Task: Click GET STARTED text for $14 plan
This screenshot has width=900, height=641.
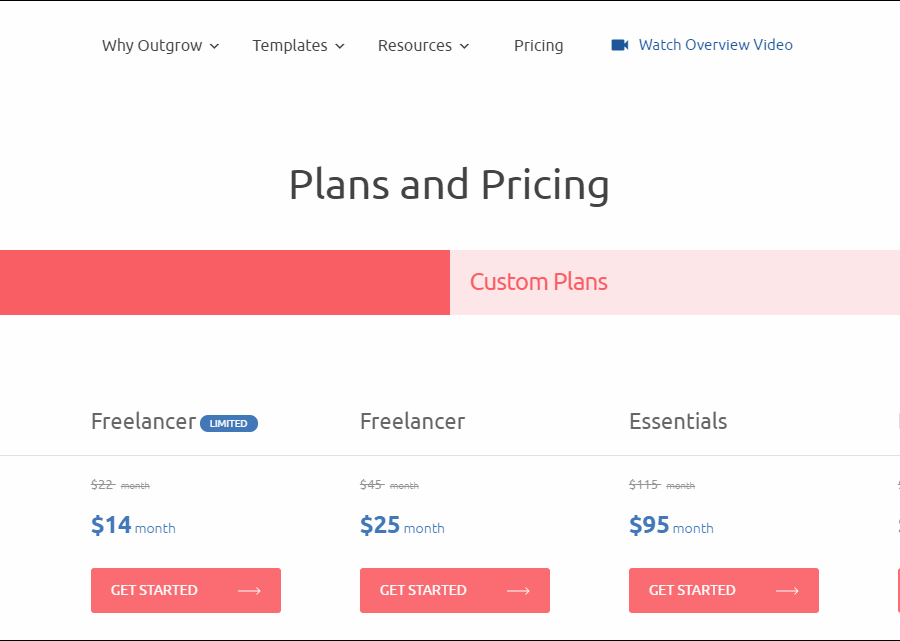Action: point(154,590)
